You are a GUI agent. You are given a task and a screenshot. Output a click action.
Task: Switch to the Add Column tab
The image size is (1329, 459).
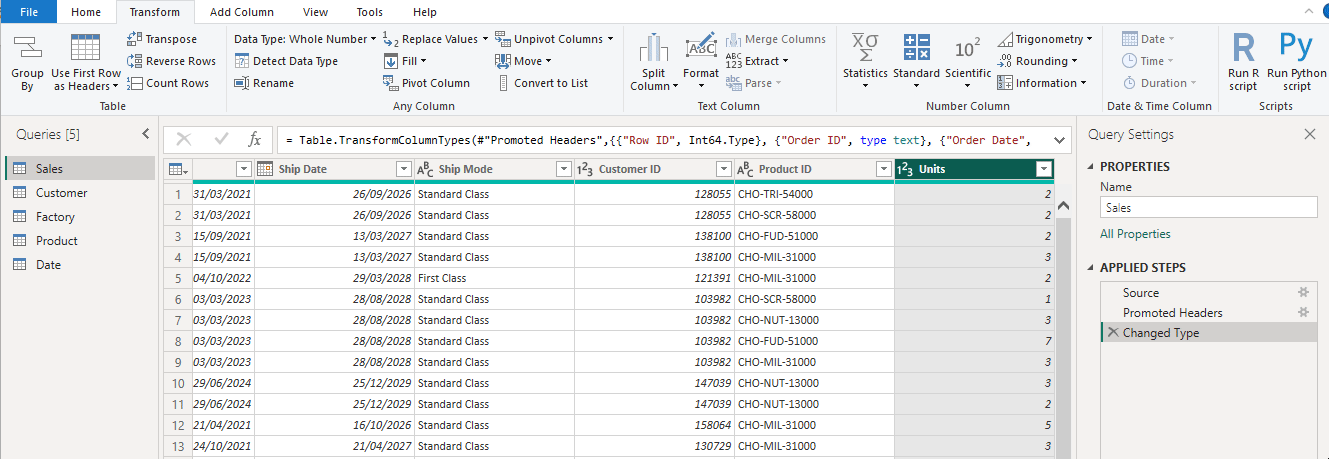pos(242,12)
